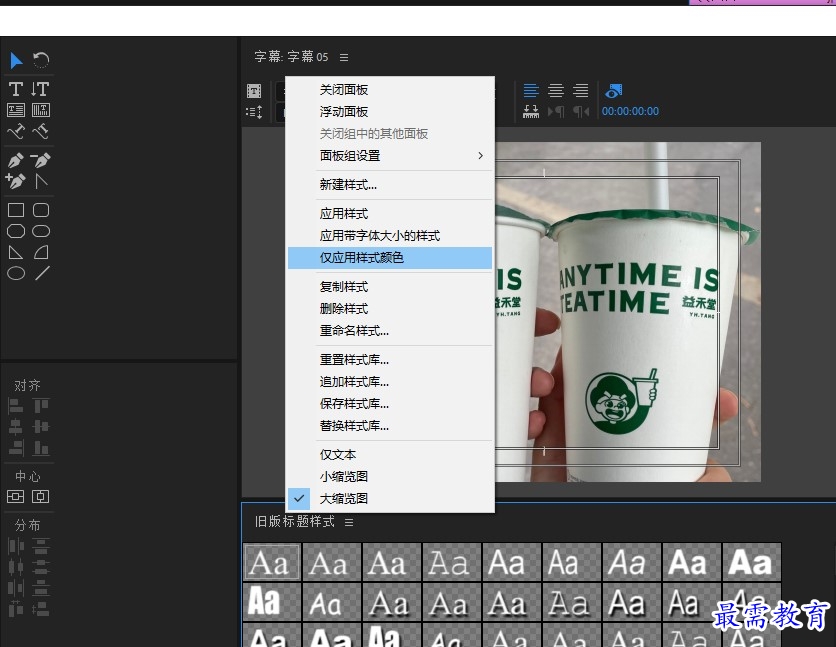Select the Convert Anchor Point tool
836x647 pixels.
(41, 181)
